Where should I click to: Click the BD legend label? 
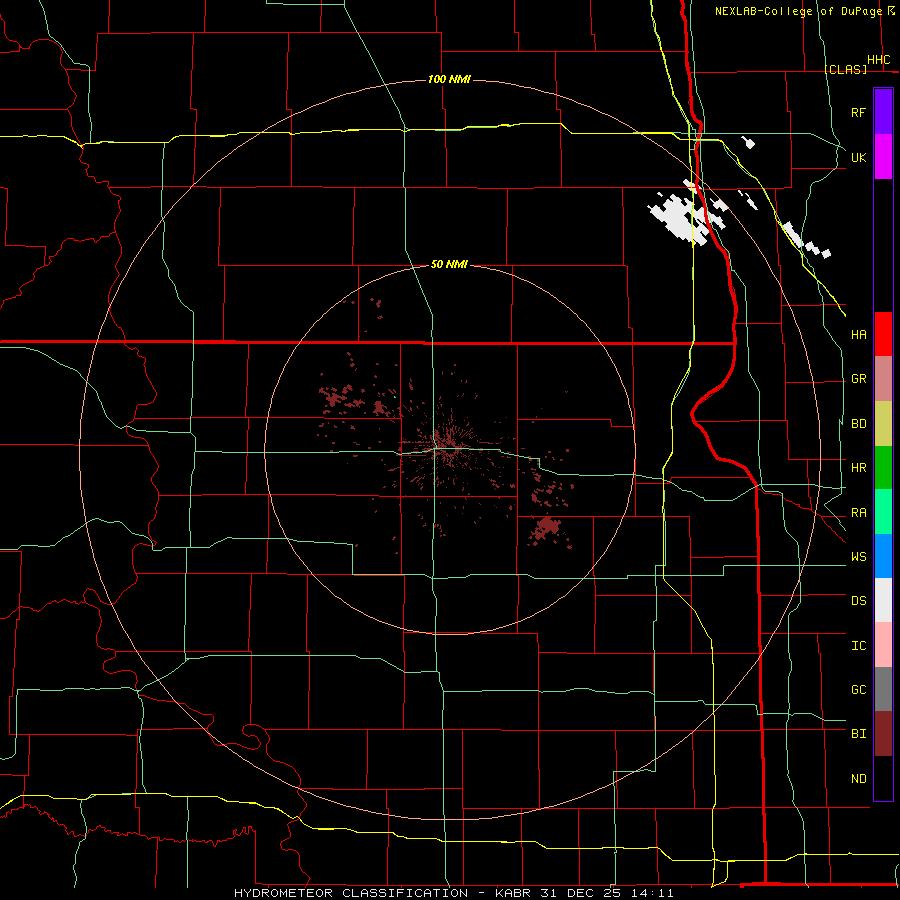[x=858, y=424]
